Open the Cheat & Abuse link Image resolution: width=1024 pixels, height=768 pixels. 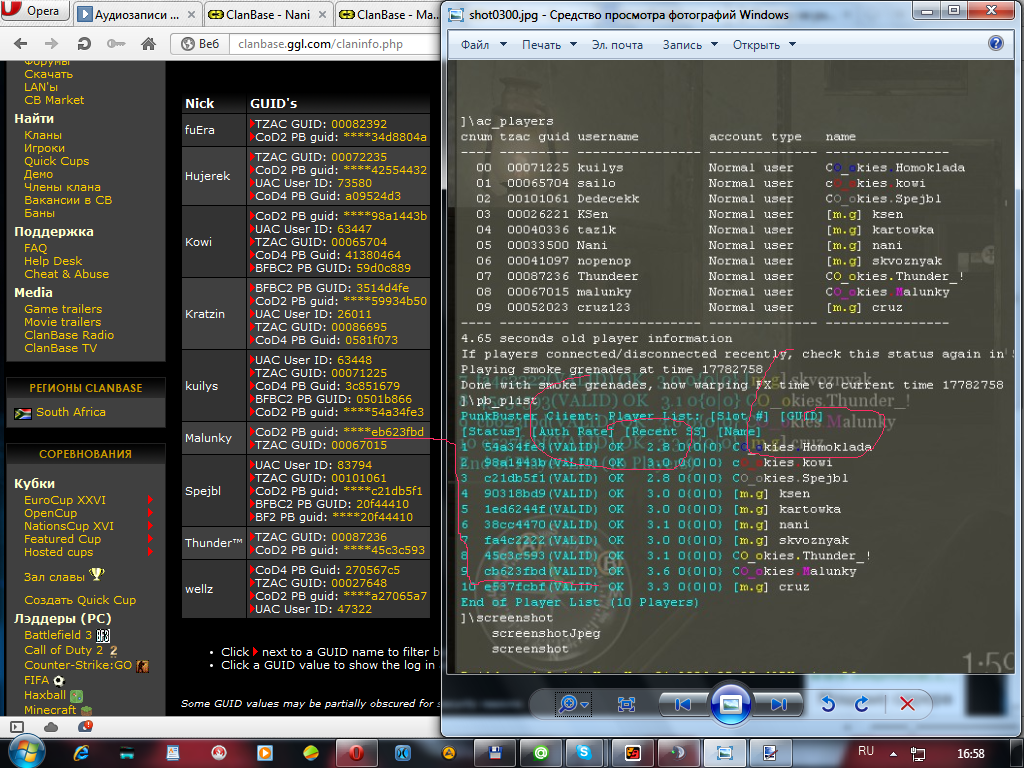tap(67, 274)
